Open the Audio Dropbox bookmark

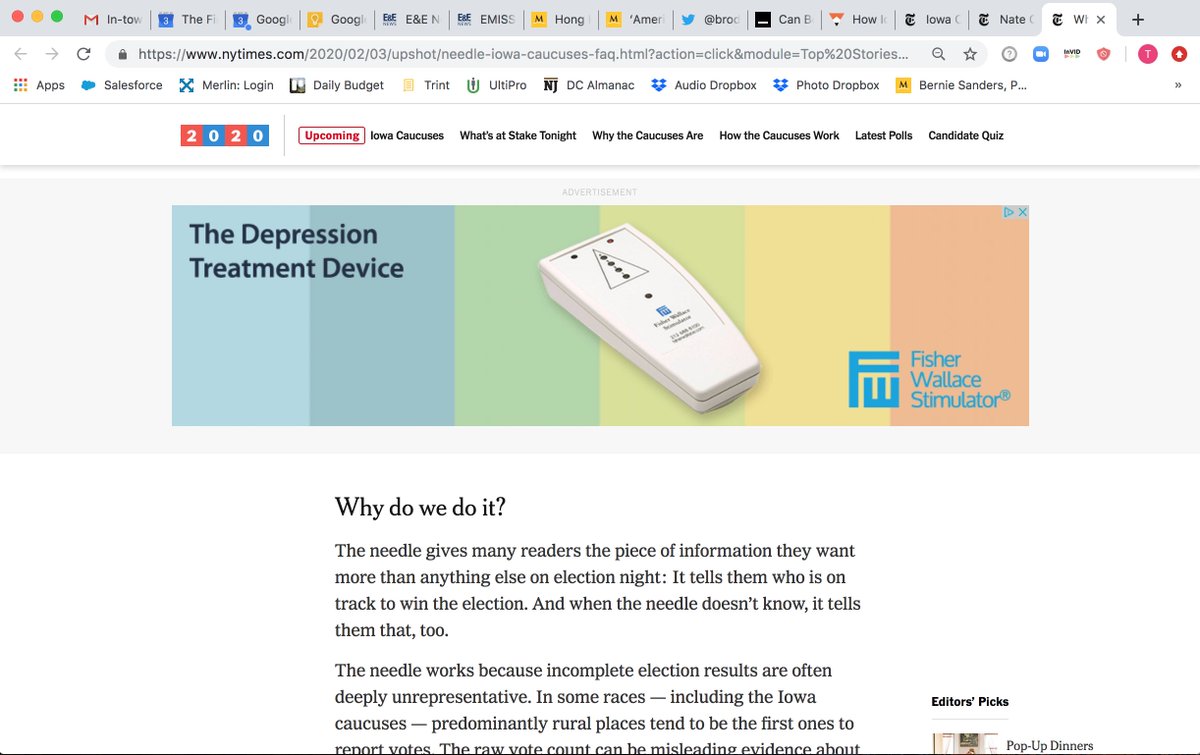click(x=704, y=85)
